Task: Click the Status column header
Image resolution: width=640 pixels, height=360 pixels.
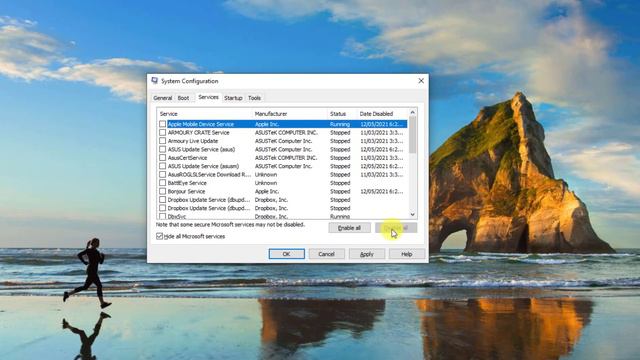Action: [x=342, y=114]
